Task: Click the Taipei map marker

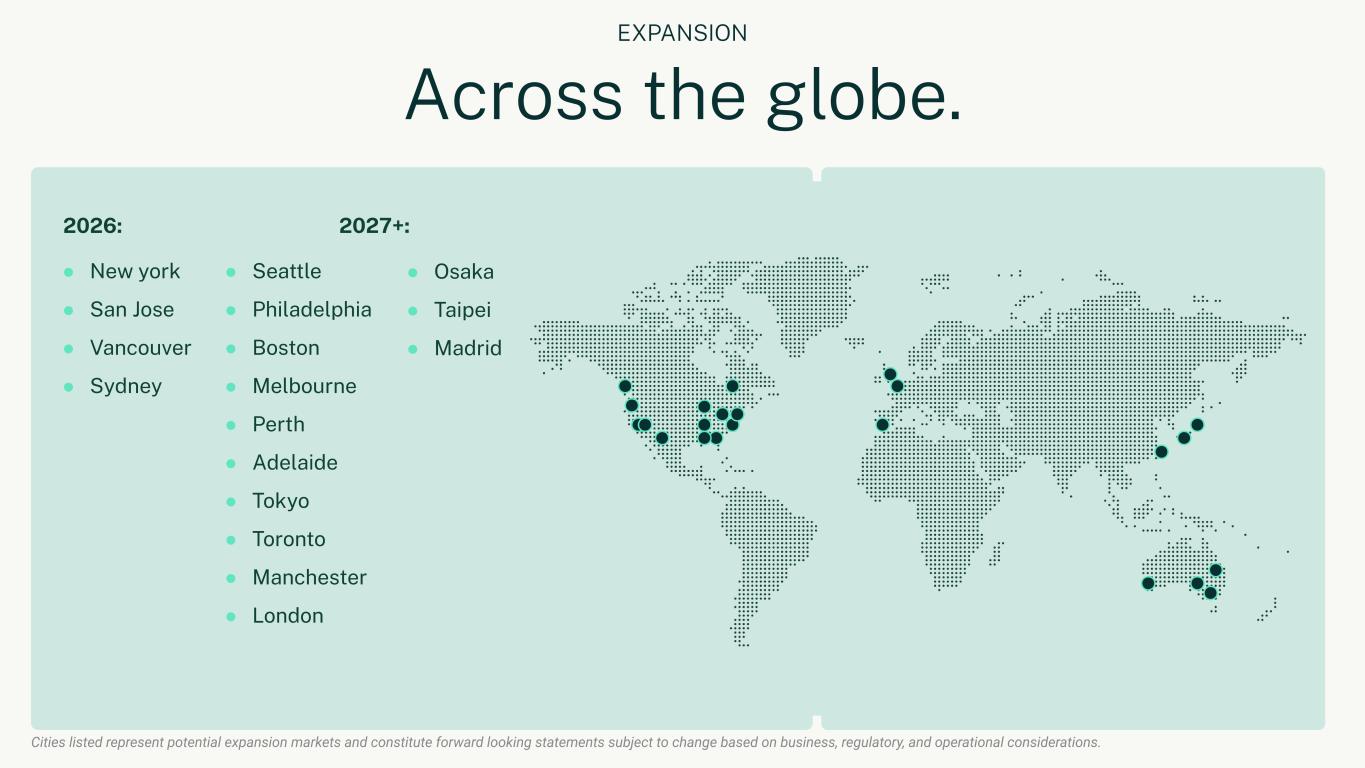Action: coord(1161,452)
